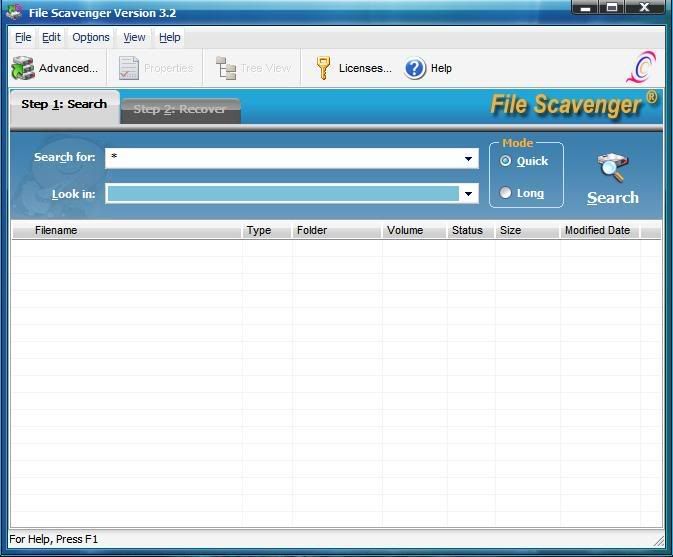Click the Licenses... toolbar label
673x557 pixels.
365,68
